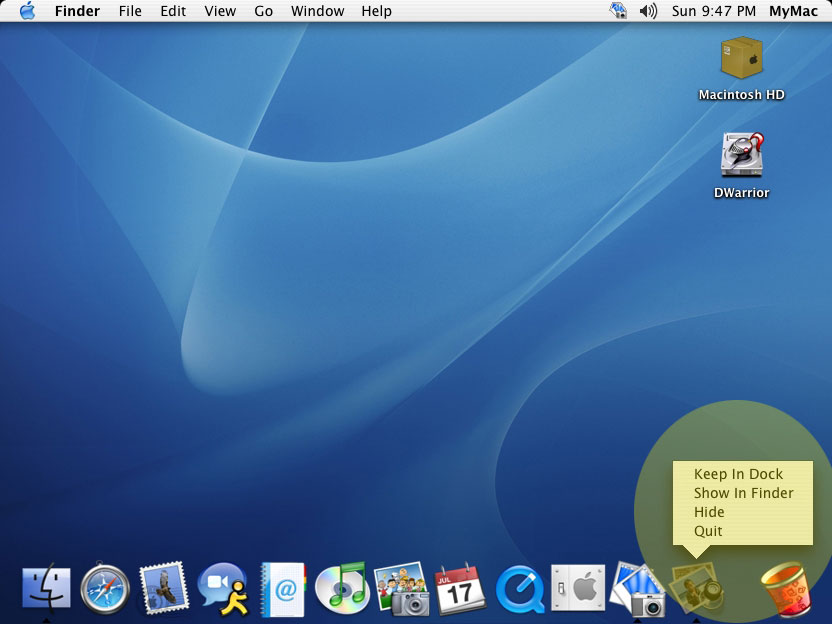Open the Macintosh HD desktop drive
The image size is (832, 624).
(741, 58)
